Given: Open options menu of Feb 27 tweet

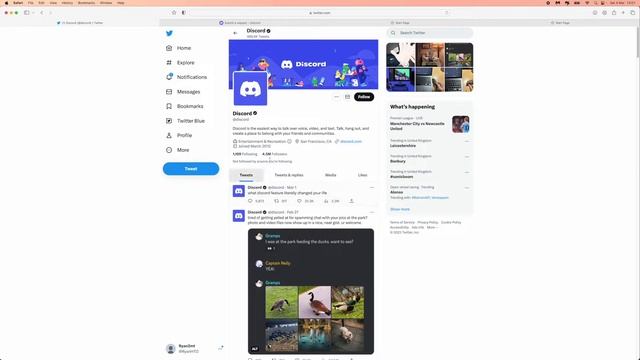Looking at the screenshot, I should (372, 212).
